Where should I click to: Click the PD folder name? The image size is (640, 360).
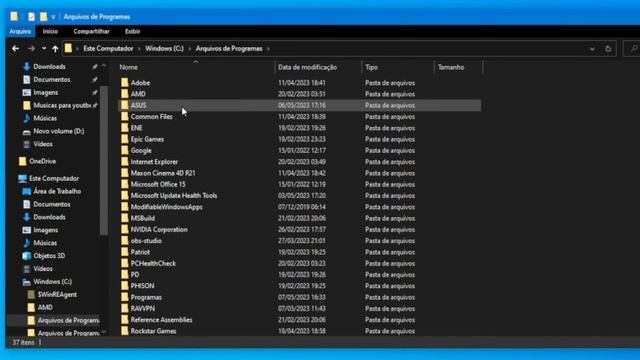[x=135, y=275]
